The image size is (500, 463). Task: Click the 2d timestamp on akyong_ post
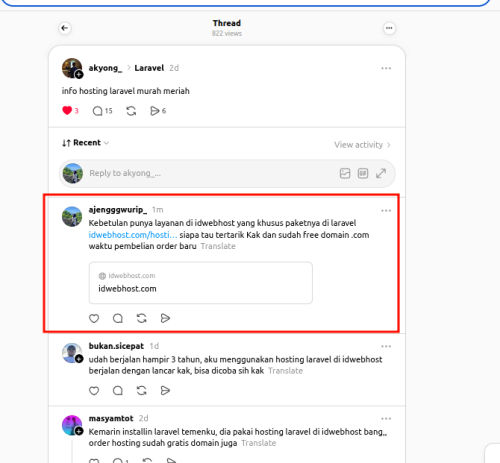(x=174, y=68)
